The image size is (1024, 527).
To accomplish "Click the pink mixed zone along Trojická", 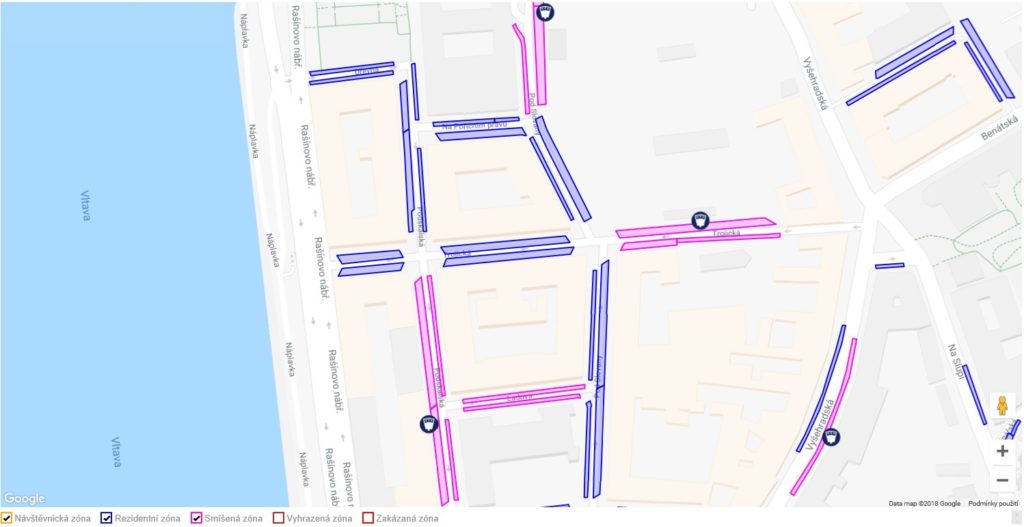I will click(696, 226).
